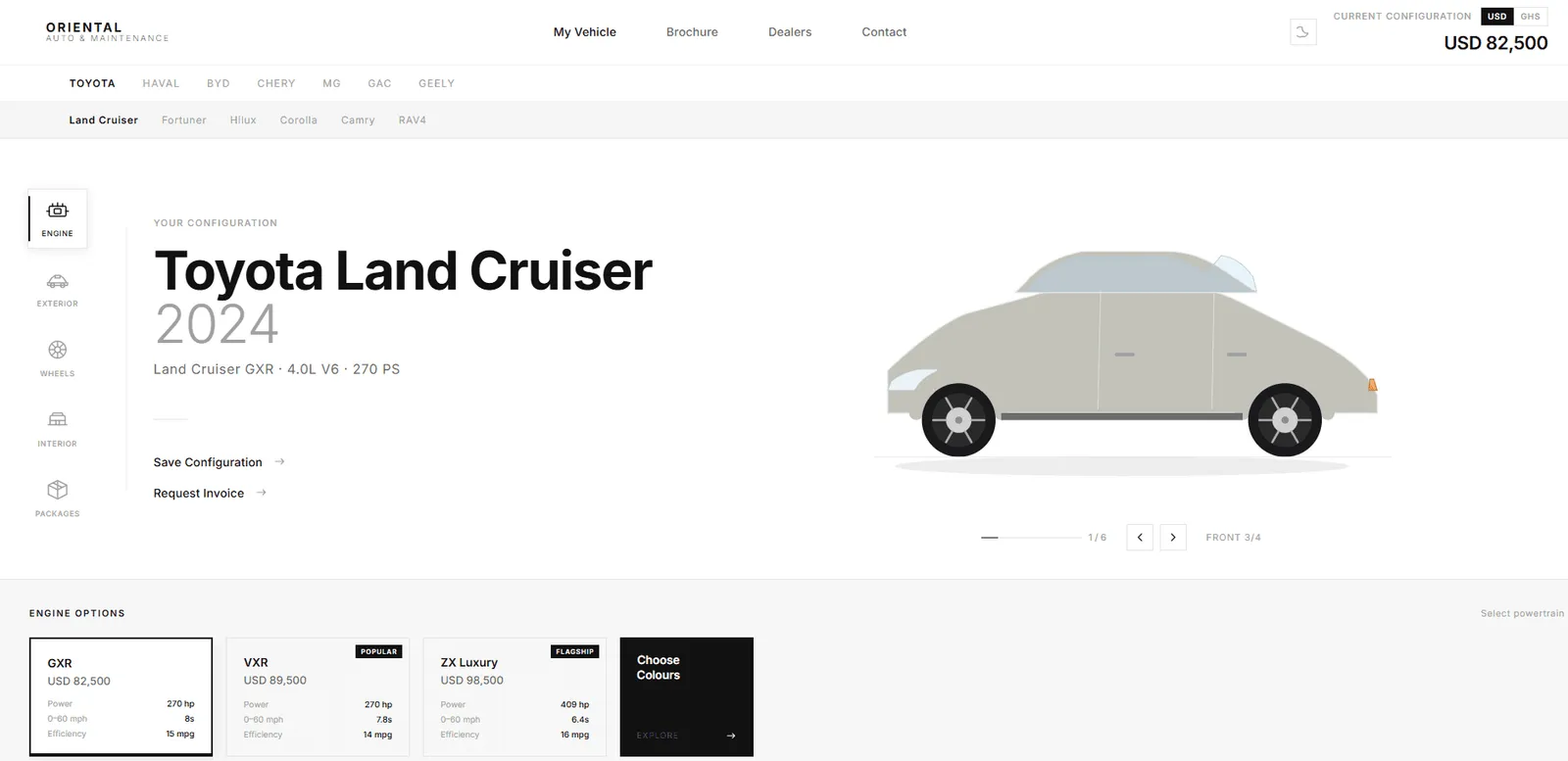The width and height of the screenshot is (1568, 761).
Task: Click the Explore arrow on Choose Colours
Action: (731, 736)
